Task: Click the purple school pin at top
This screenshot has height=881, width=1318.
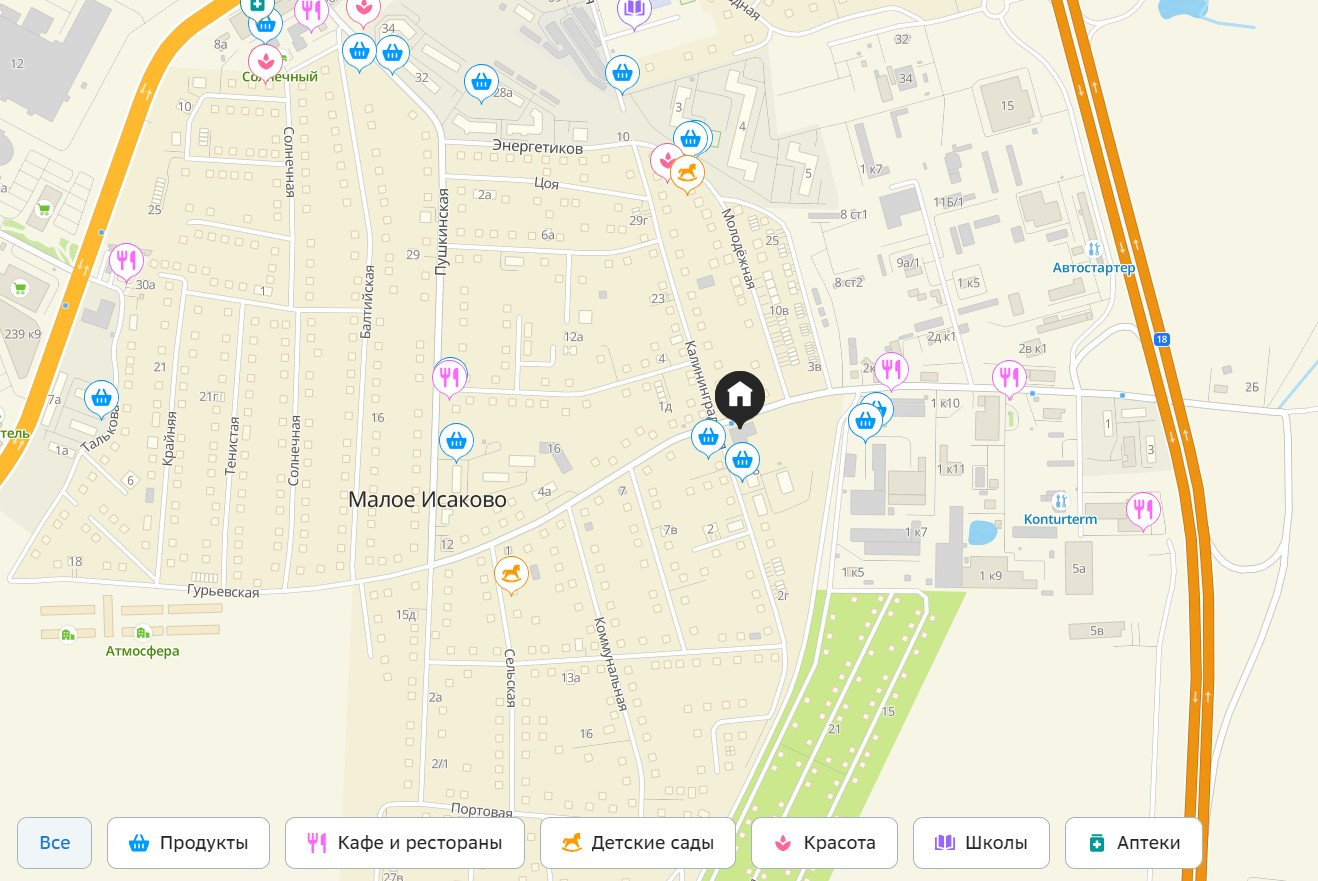Action: click(x=633, y=11)
